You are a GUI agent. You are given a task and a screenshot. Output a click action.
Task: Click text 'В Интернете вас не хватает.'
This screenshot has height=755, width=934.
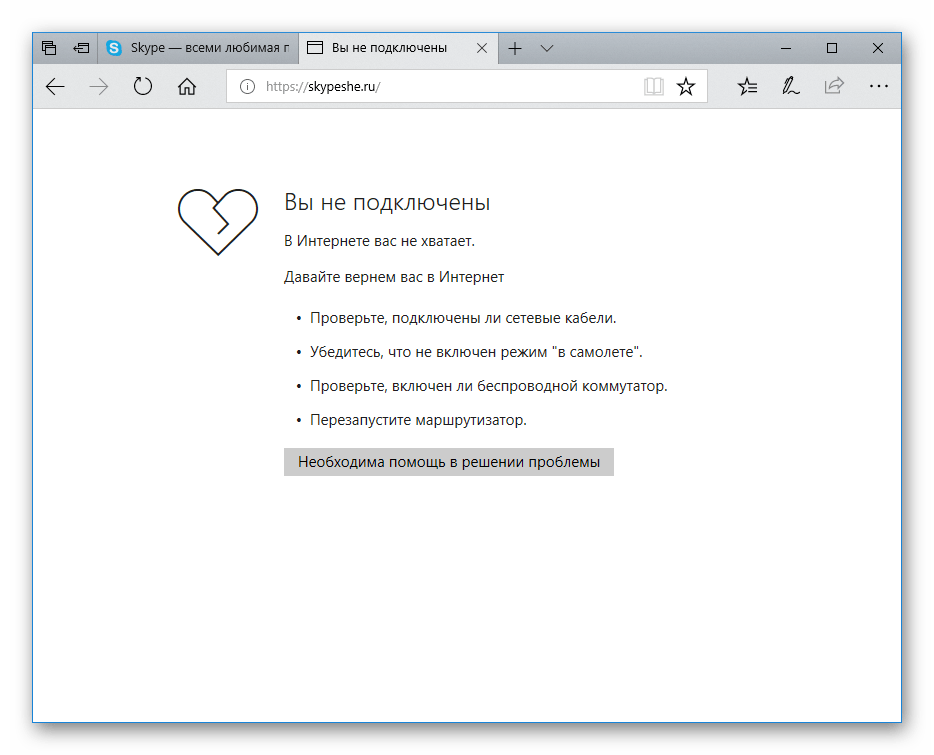point(379,241)
